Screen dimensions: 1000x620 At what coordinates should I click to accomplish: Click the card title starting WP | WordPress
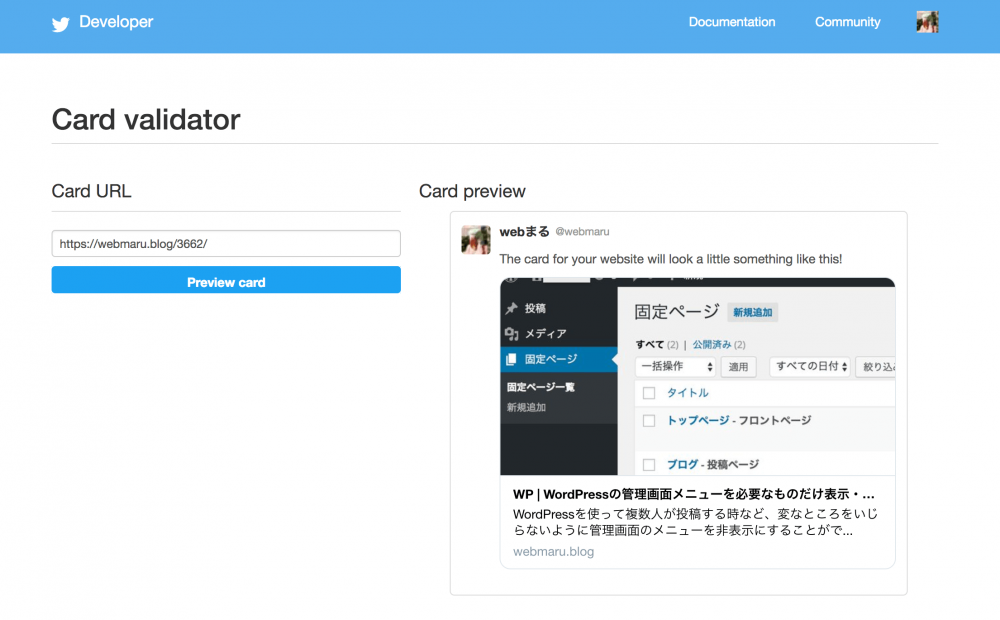[x=694, y=494]
